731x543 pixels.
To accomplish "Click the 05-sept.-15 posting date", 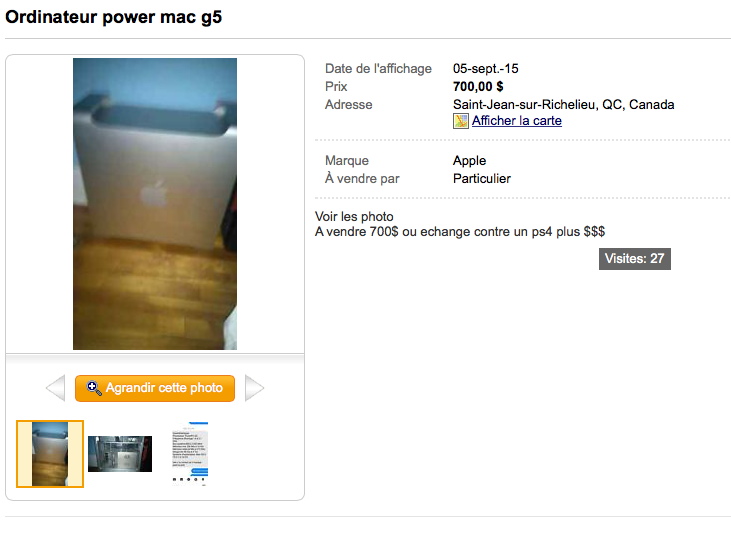I will click(x=485, y=69).
